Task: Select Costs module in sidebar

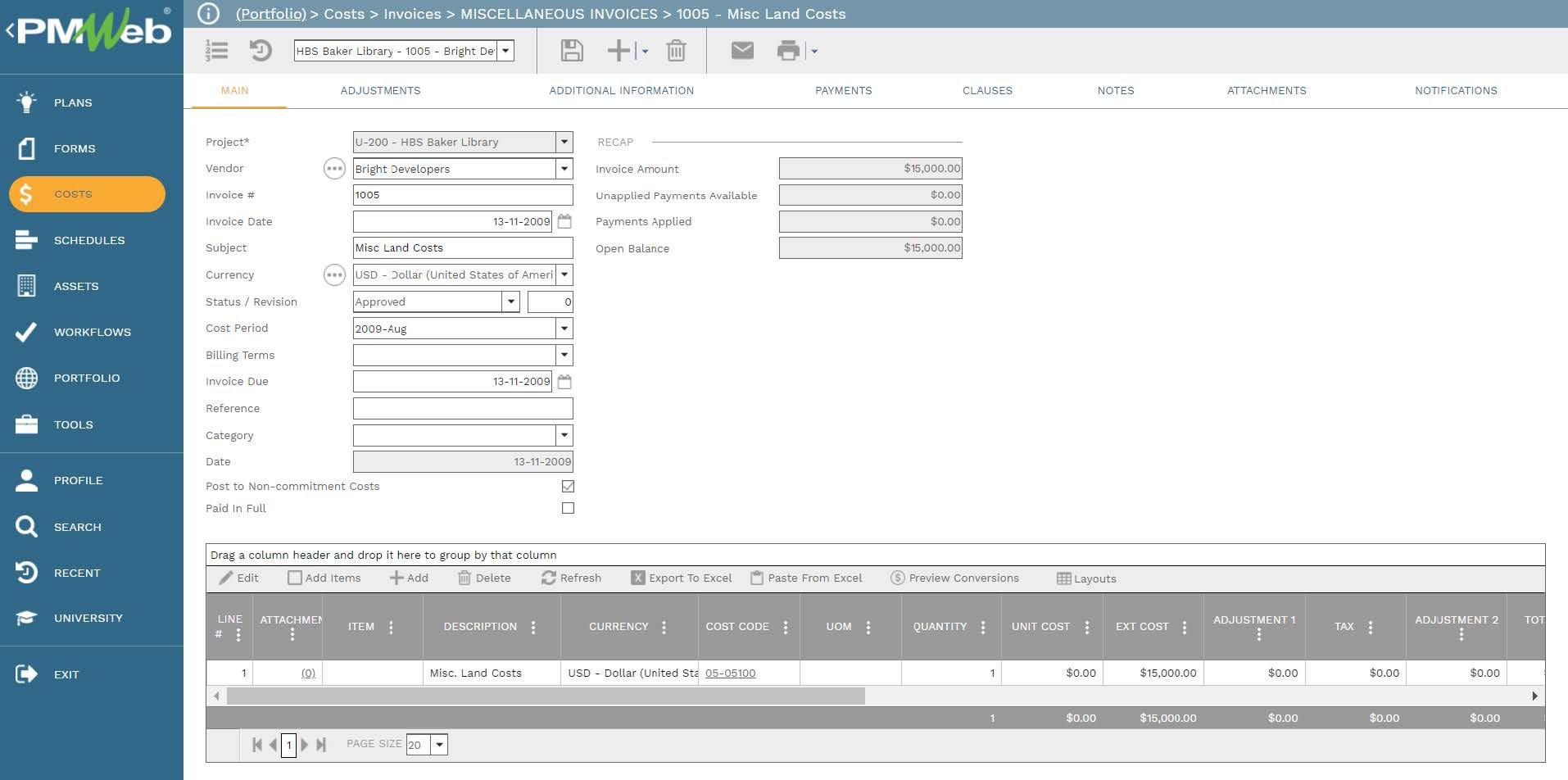Action: [87, 194]
